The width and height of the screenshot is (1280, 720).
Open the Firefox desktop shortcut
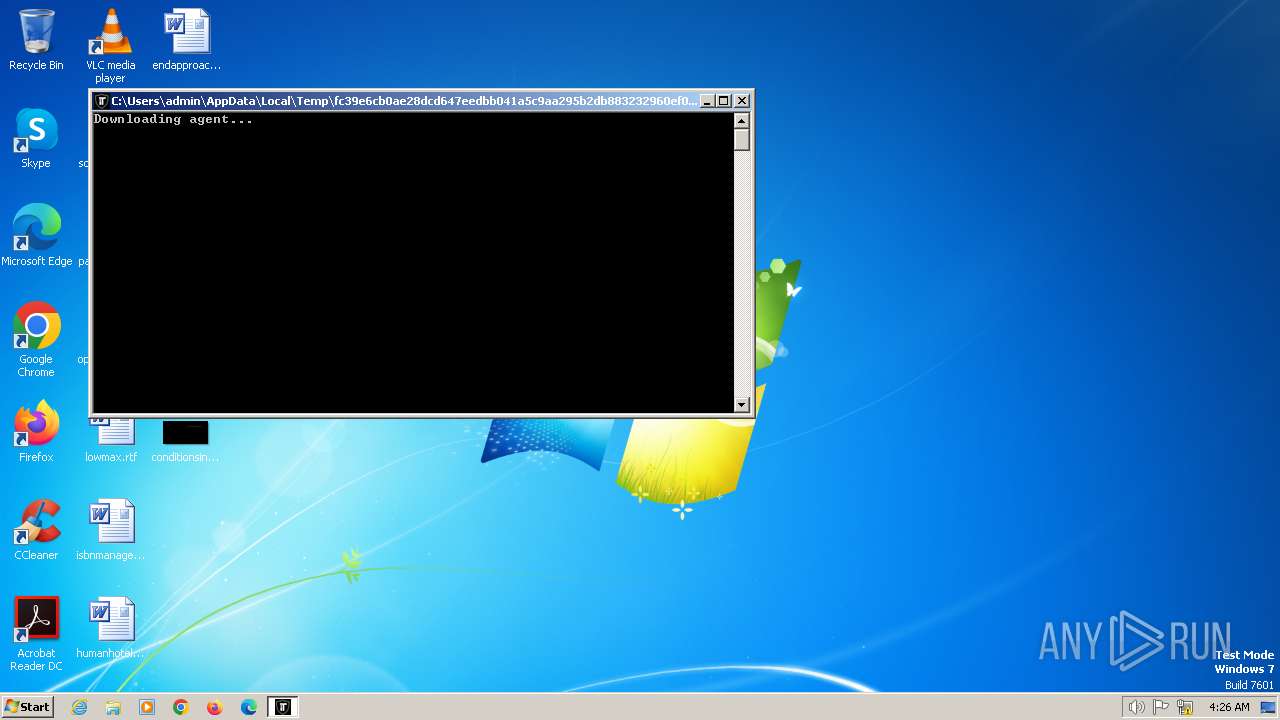tap(36, 432)
